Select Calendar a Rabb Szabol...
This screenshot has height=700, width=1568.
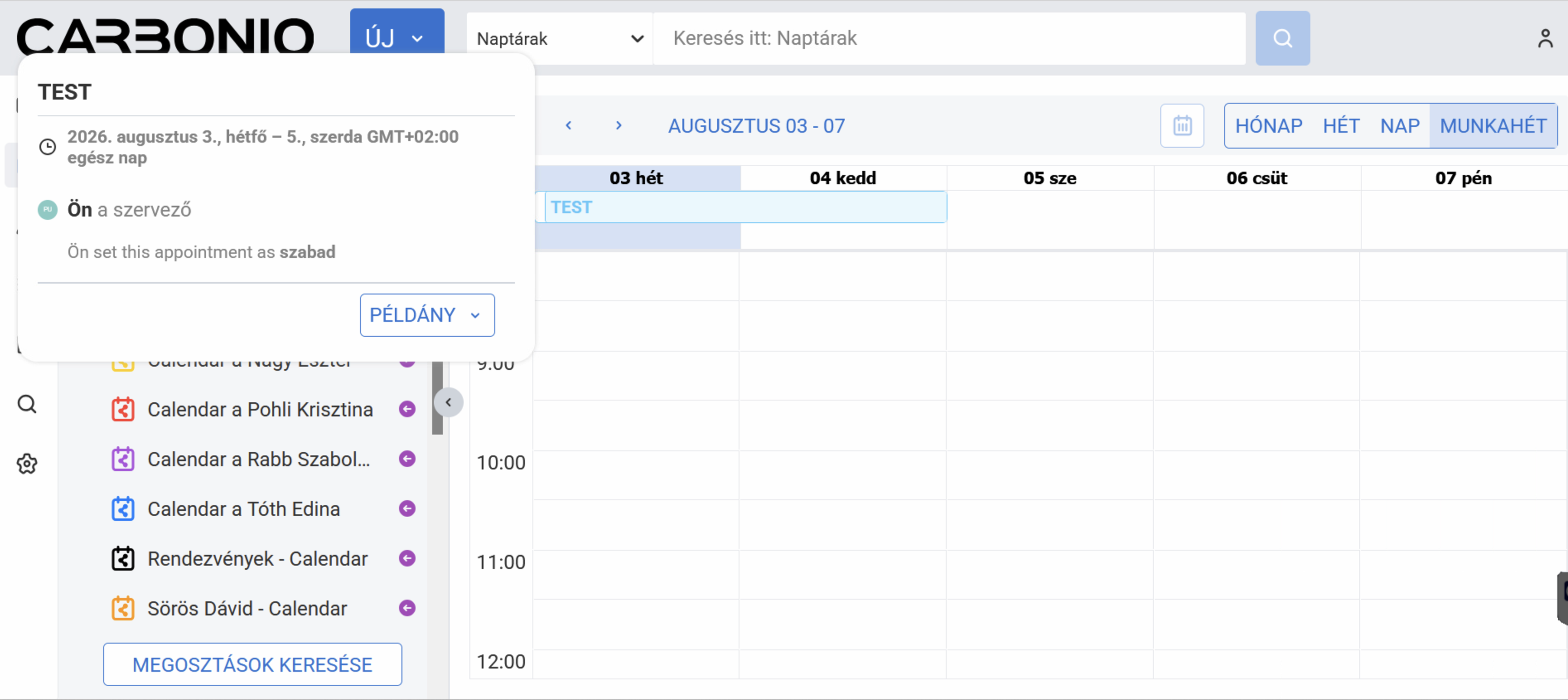pyautogui.click(x=259, y=459)
